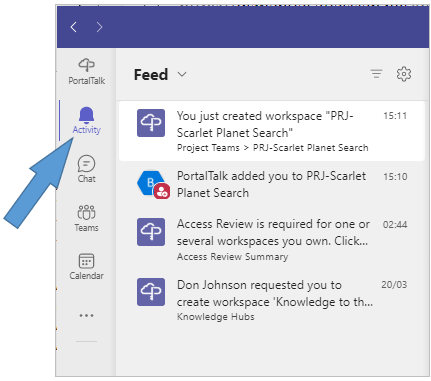Click the Feed heading

tap(151, 74)
